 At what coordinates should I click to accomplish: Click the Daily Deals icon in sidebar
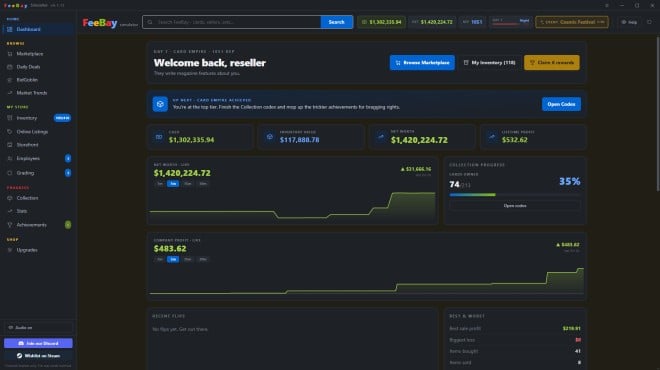pyautogui.click(x=10, y=67)
